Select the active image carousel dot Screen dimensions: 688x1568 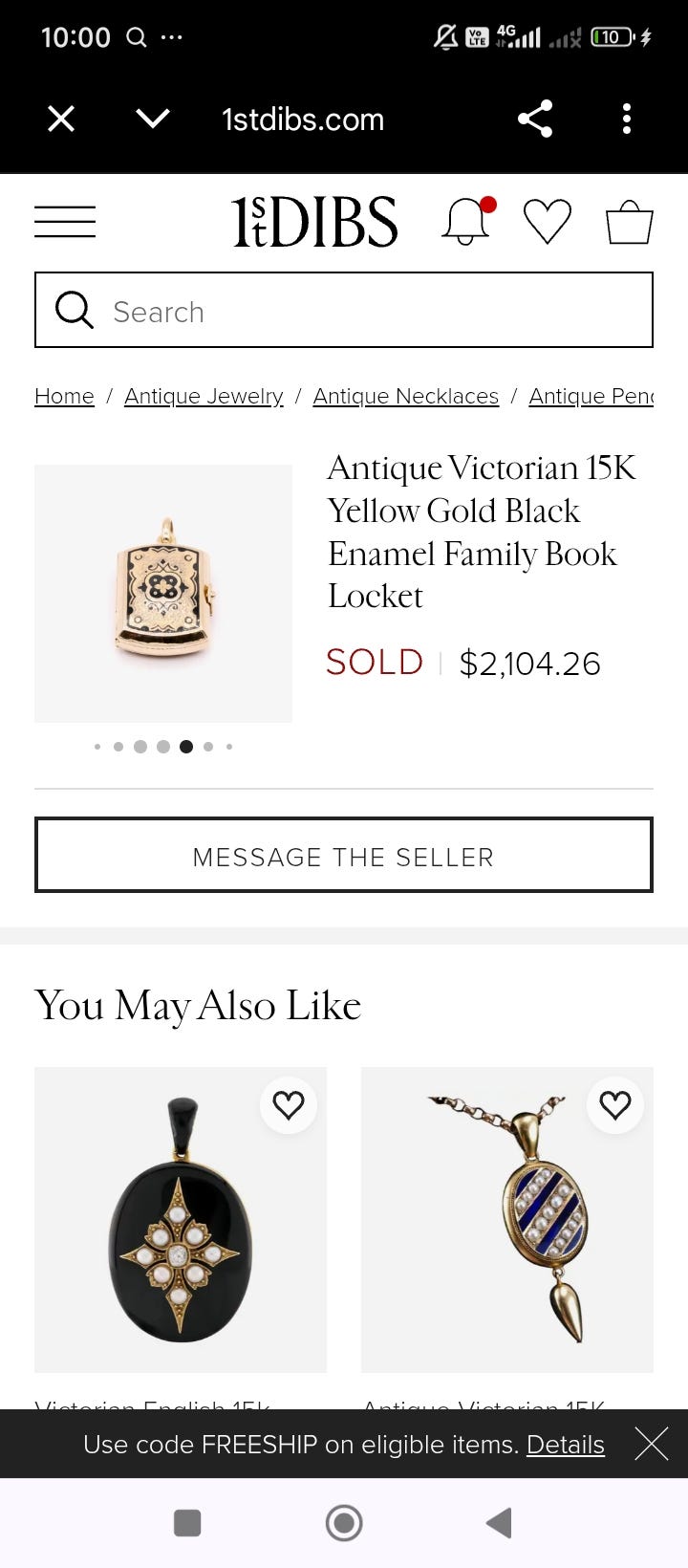pos(186,747)
